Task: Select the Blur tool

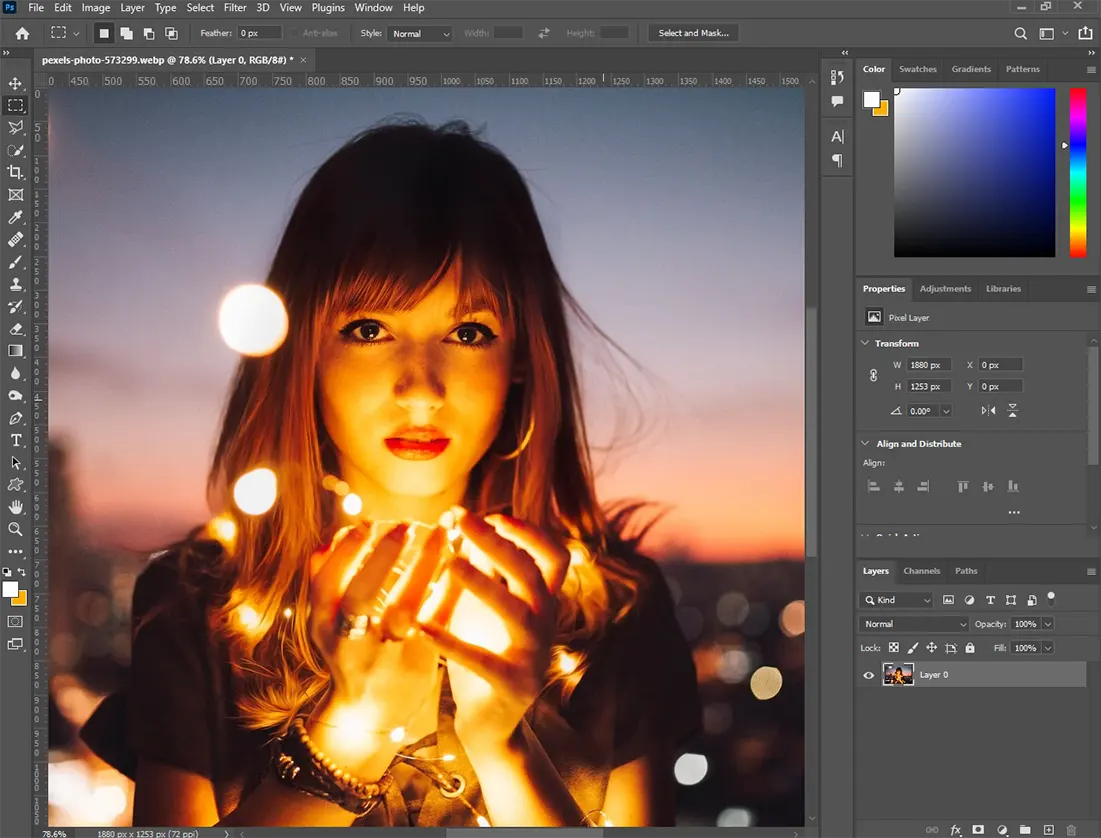Action: [x=15, y=373]
